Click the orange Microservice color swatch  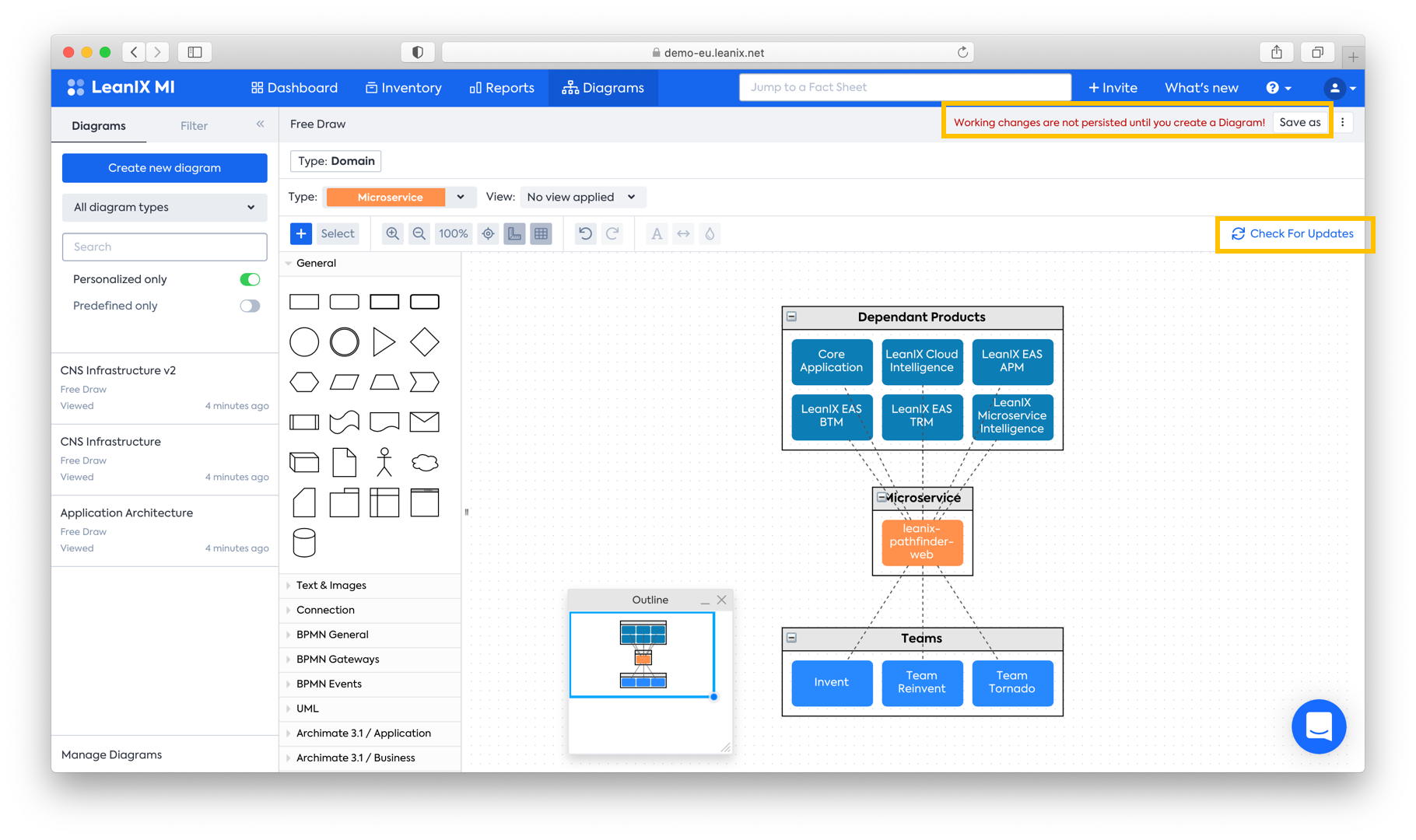(386, 197)
